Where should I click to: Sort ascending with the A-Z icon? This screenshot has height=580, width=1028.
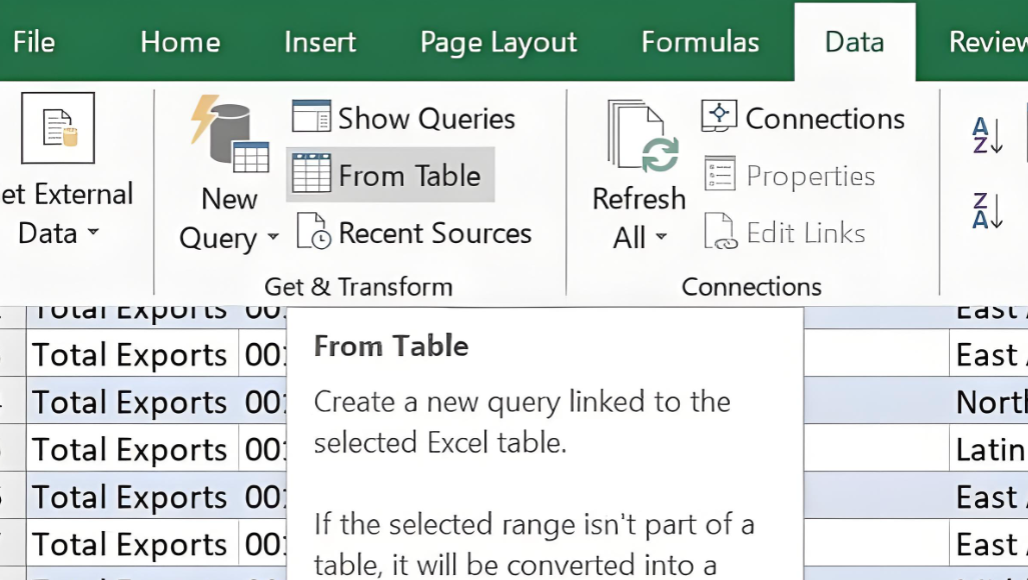pyautogui.click(x=988, y=135)
